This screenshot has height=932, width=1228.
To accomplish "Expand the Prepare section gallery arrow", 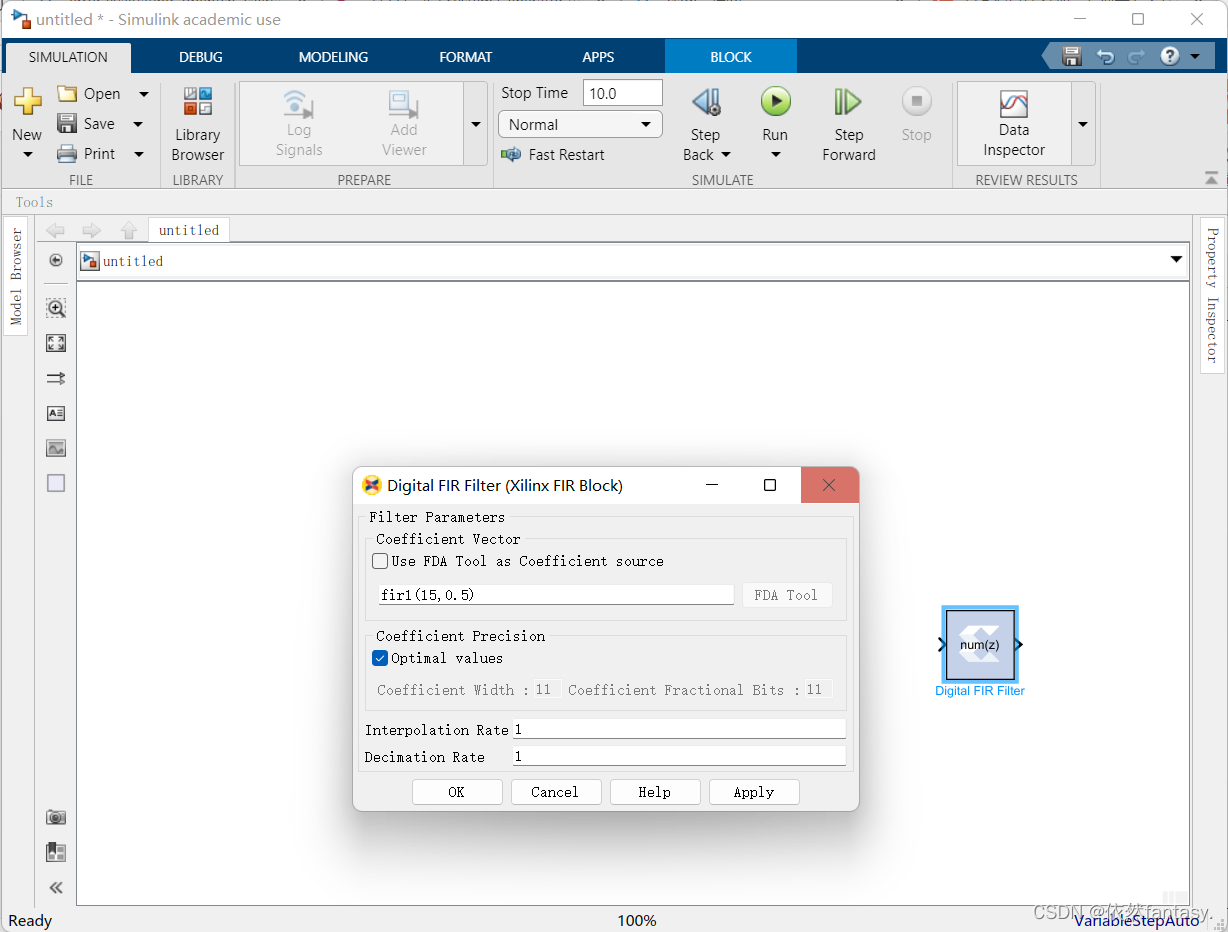I will point(476,124).
